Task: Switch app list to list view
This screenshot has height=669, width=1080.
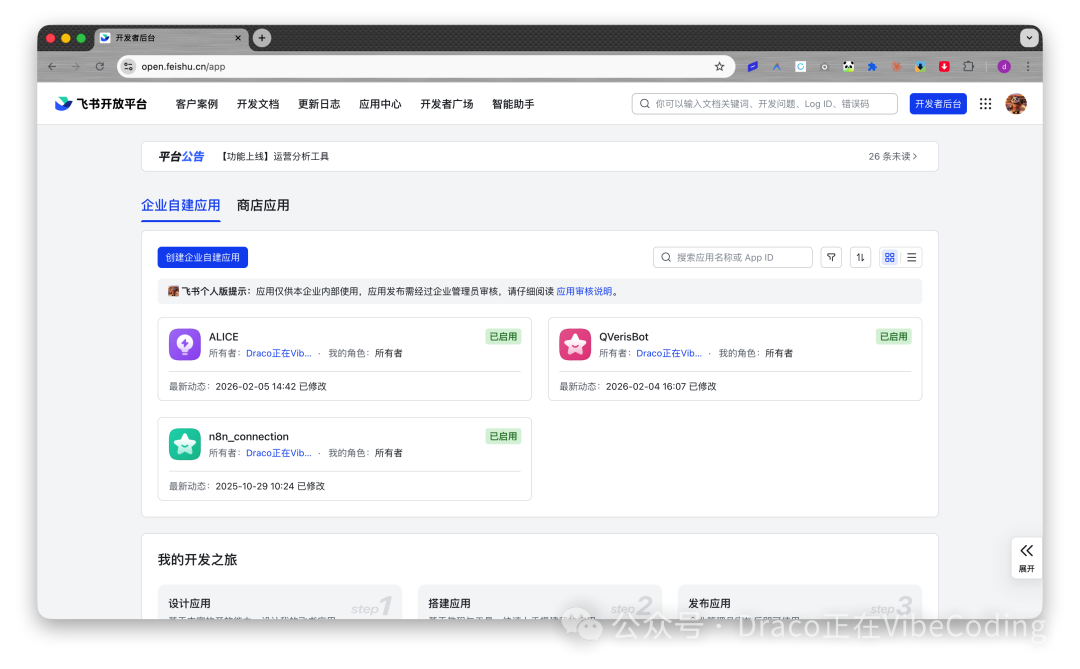Action: 911,257
